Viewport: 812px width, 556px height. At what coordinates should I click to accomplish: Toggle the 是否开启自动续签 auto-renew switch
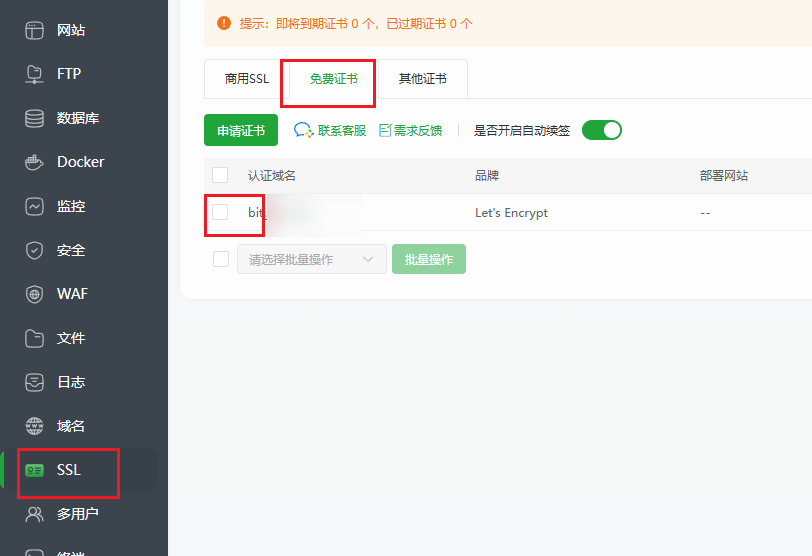pos(601,130)
